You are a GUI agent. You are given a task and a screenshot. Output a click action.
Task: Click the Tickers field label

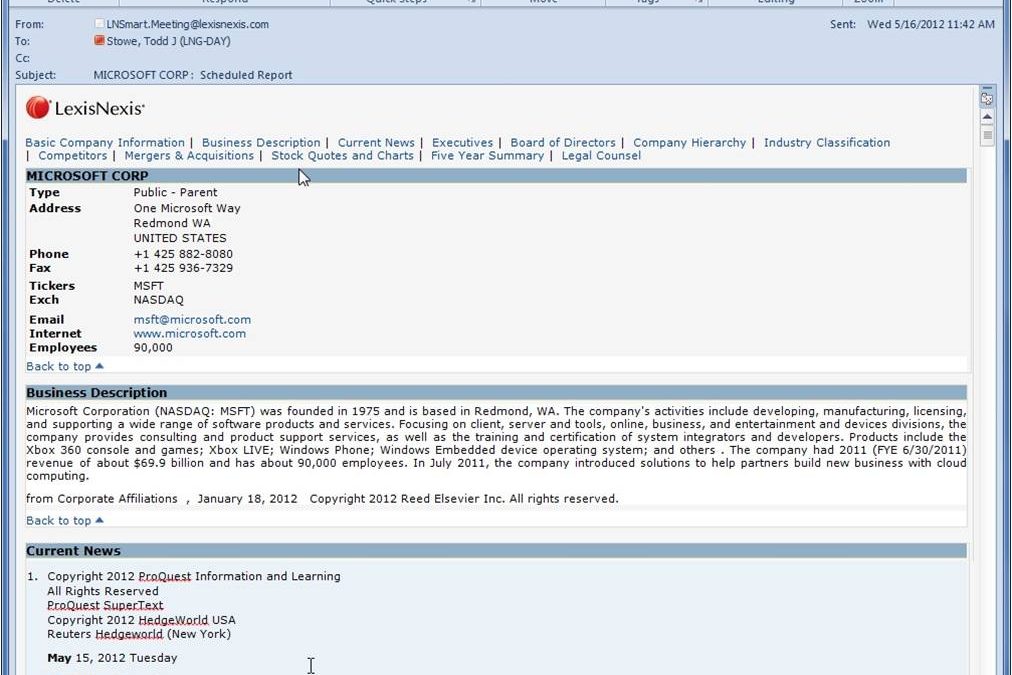point(52,286)
